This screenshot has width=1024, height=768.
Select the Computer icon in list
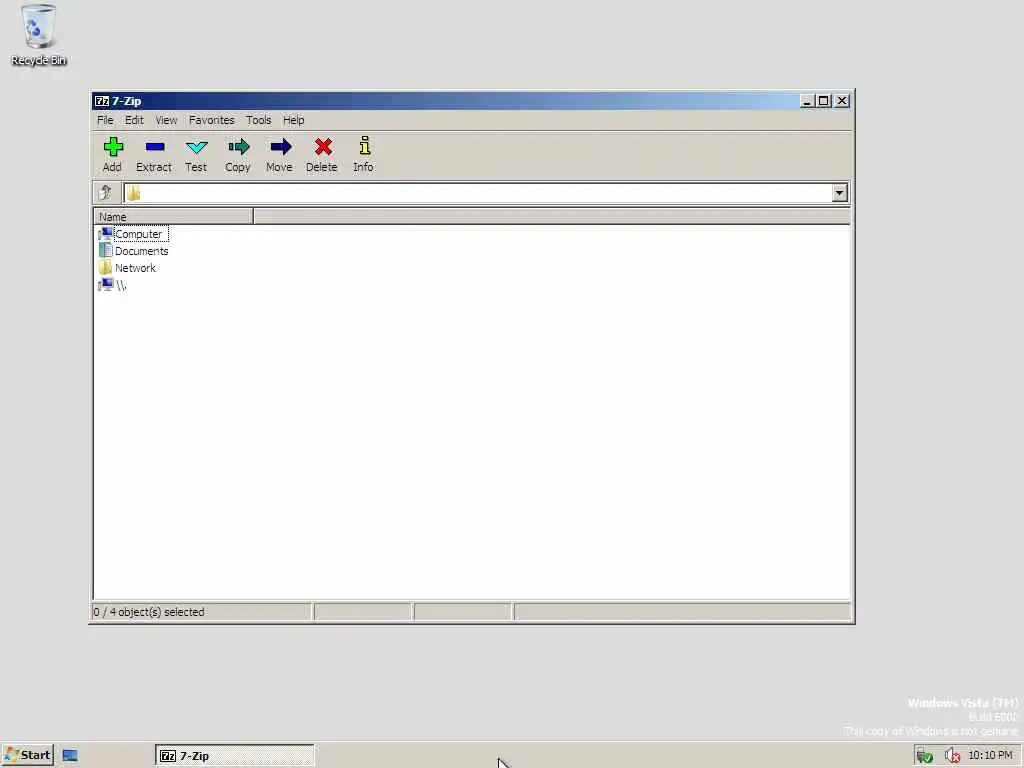pos(105,234)
